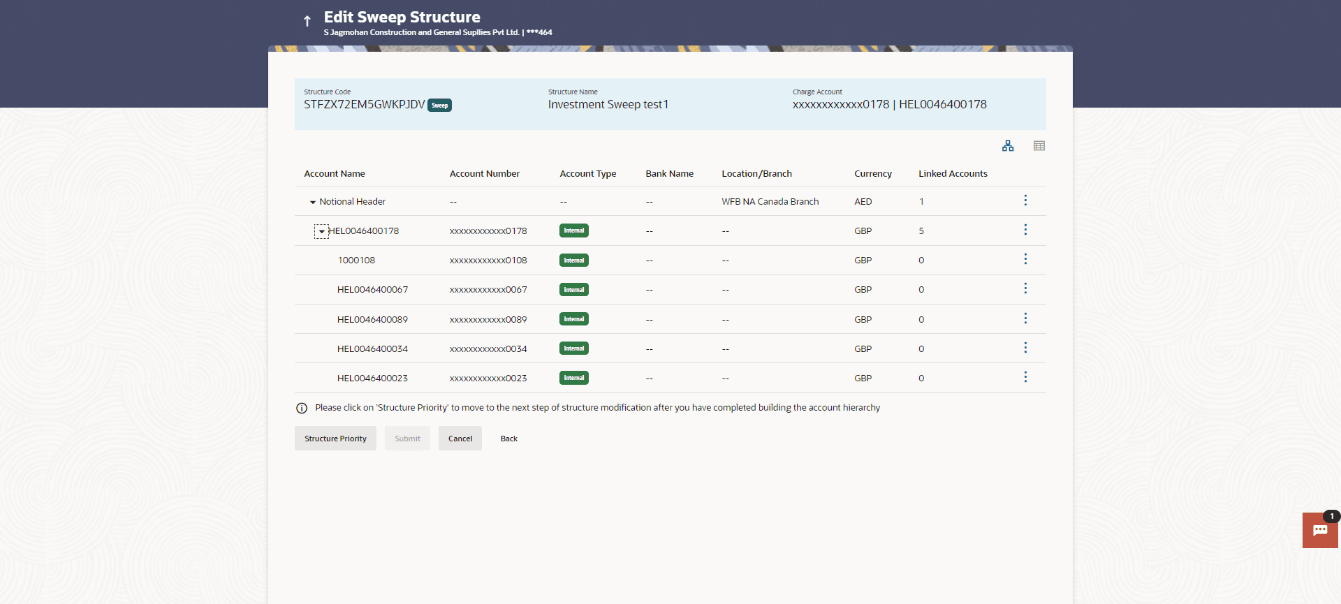Select the HEL0046400067 account name

[372, 290]
